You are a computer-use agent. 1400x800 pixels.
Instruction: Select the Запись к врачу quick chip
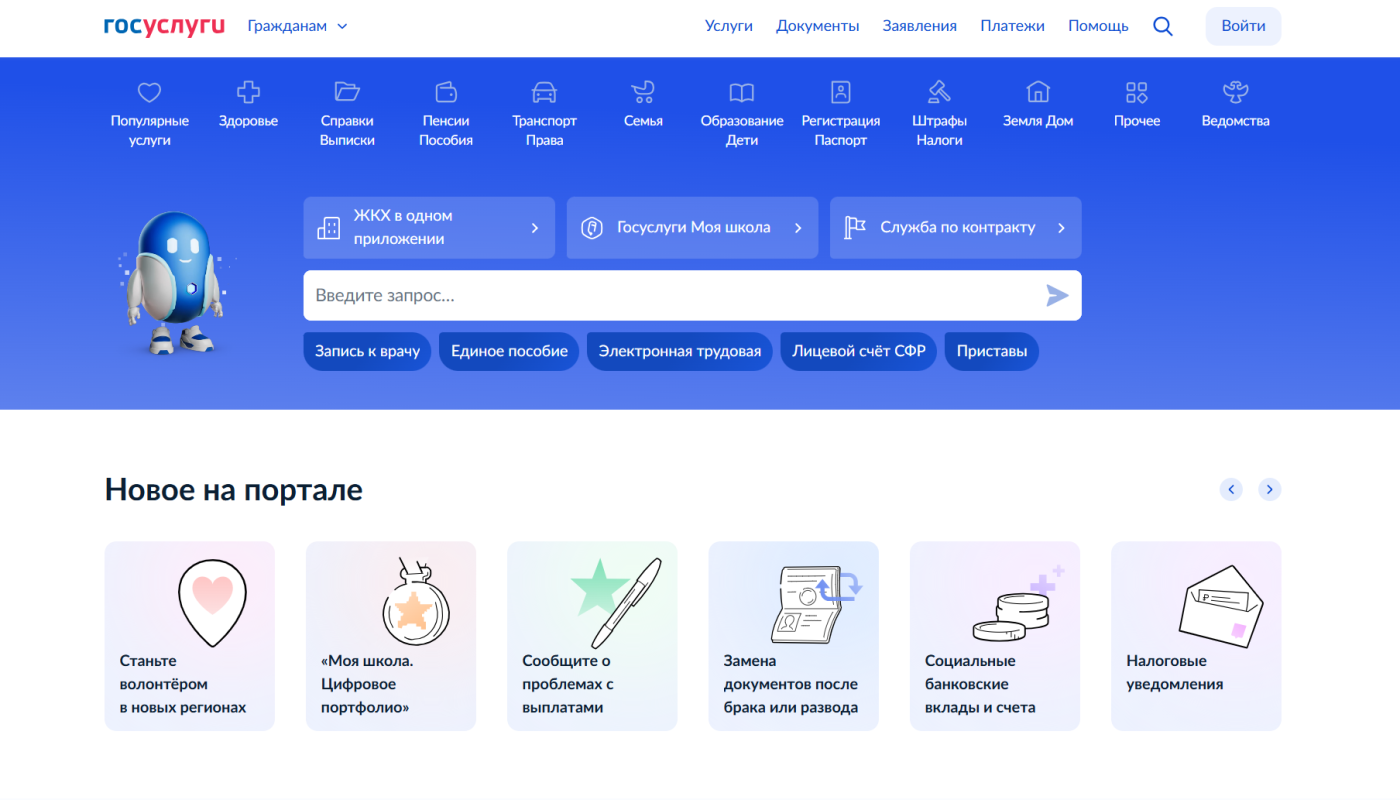click(x=367, y=352)
